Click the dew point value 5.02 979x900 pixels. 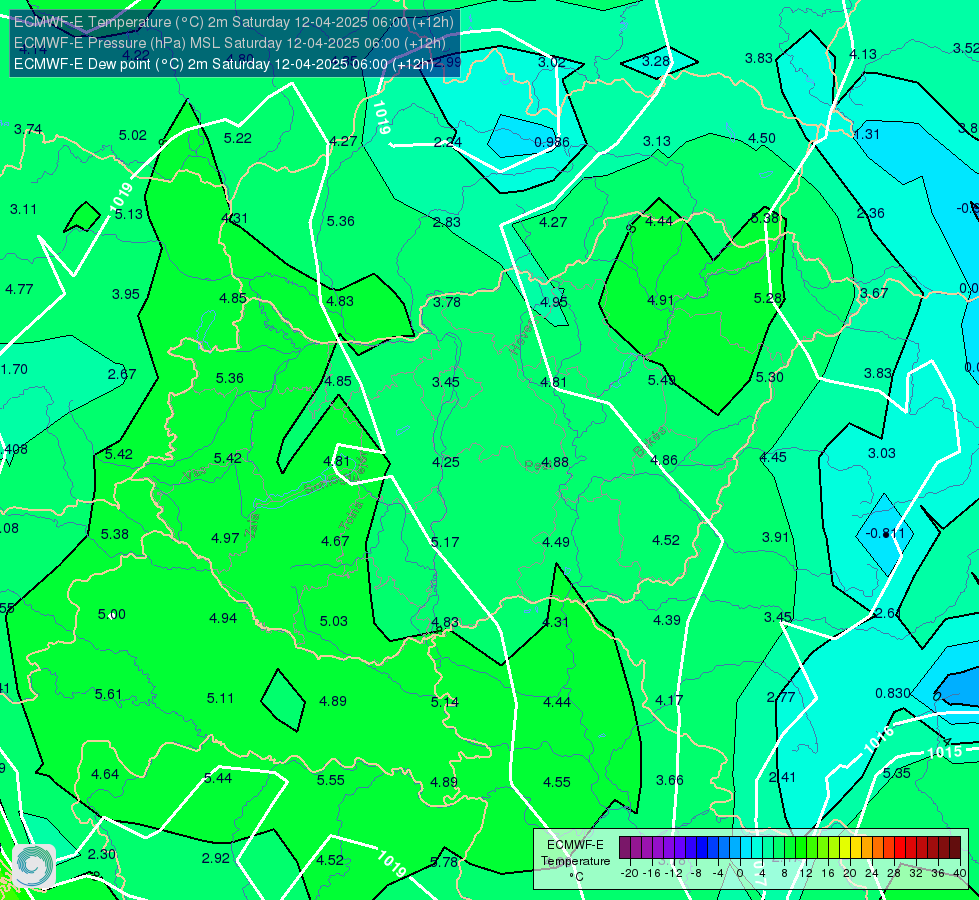pos(133,136)
